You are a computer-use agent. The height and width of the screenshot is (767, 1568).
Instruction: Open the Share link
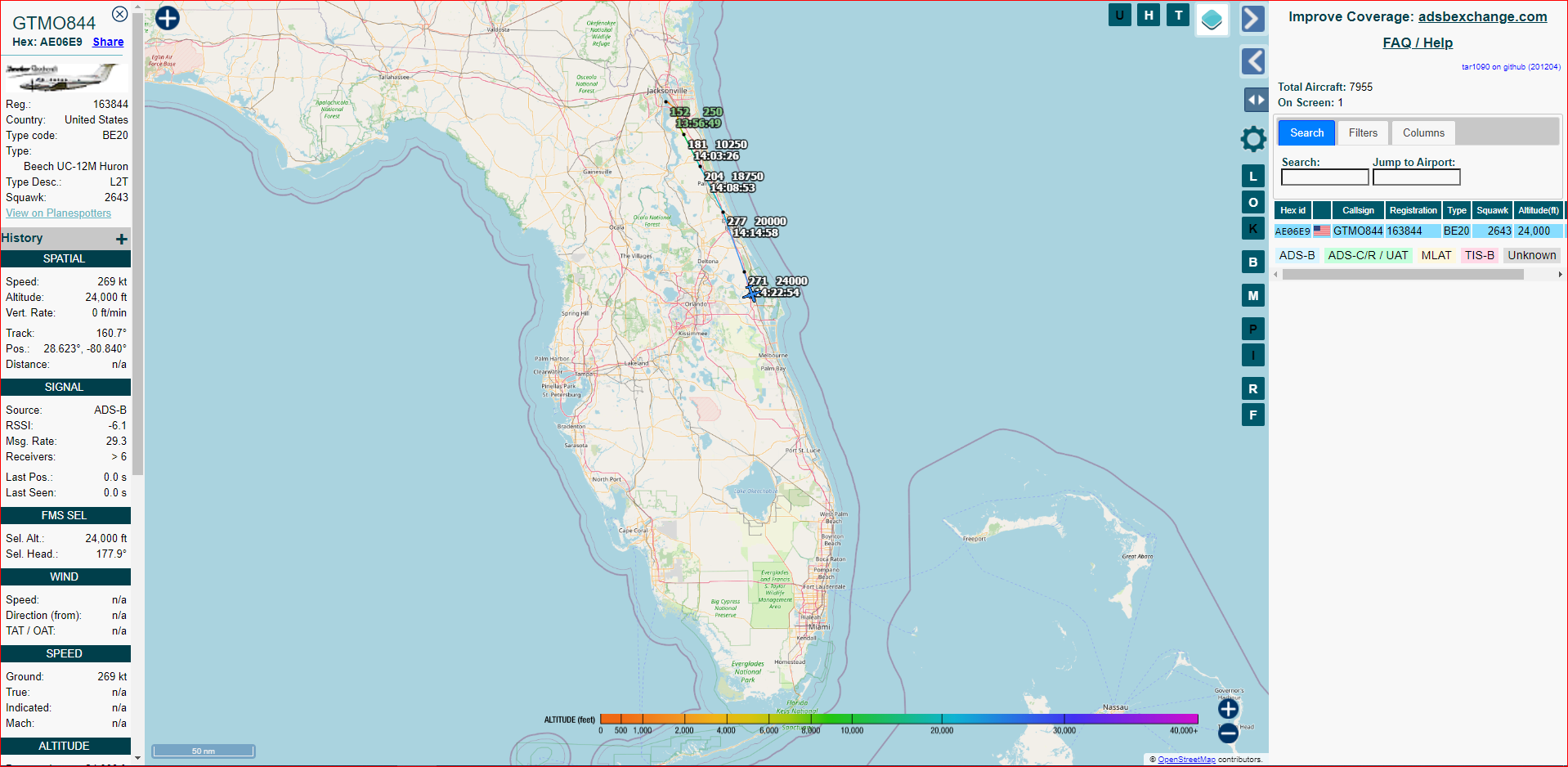point(108,42)
